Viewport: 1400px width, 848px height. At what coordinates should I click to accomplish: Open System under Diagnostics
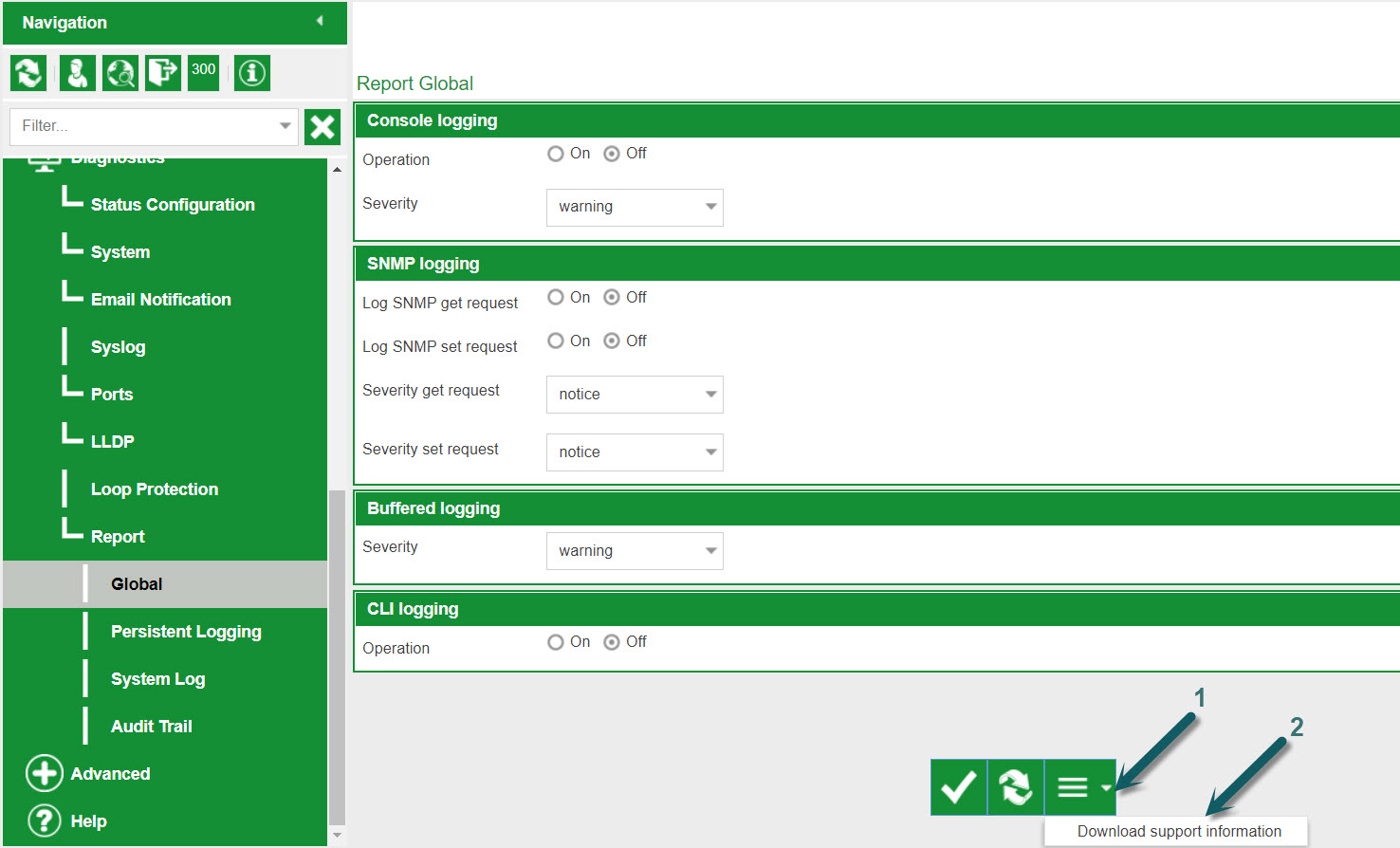click(120, 252)
